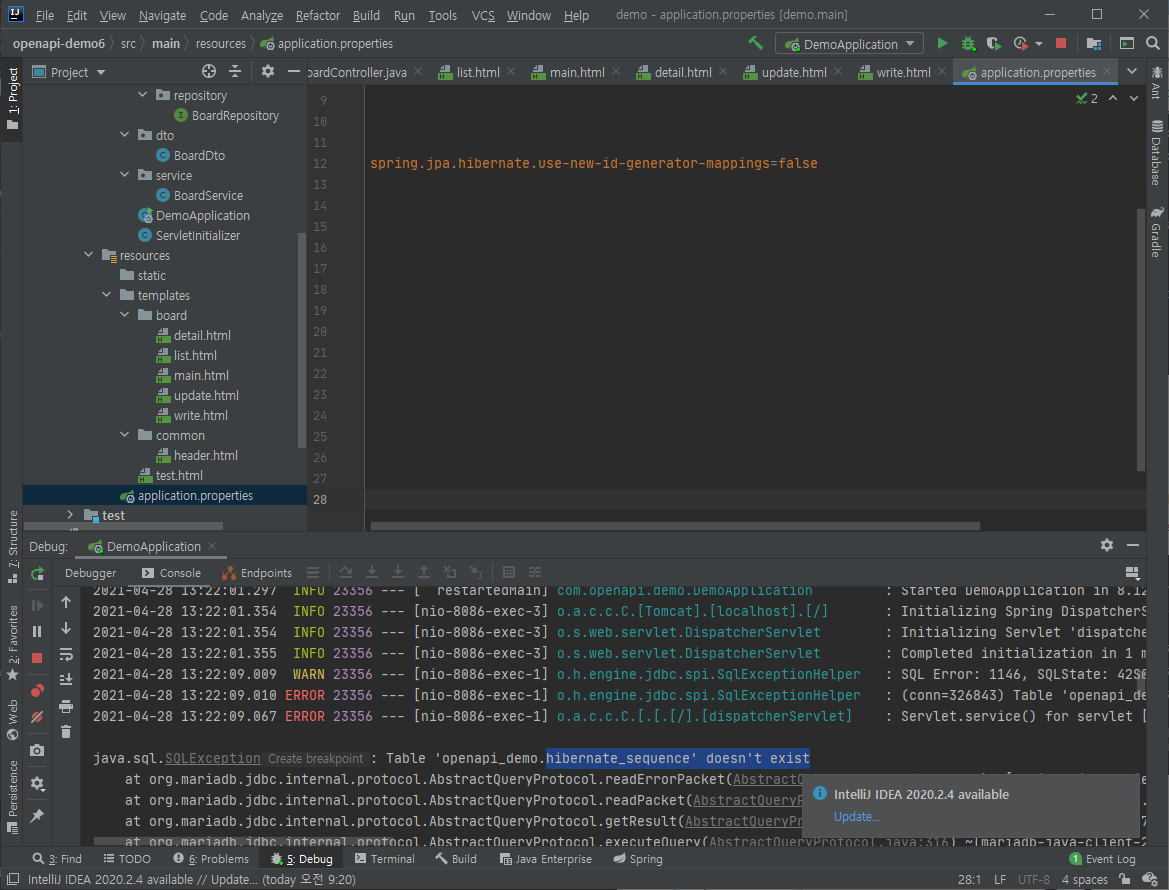Viewport: 1169px width, 890px height.
Task: Open Project panel settings gear
Action: (268, 72)
